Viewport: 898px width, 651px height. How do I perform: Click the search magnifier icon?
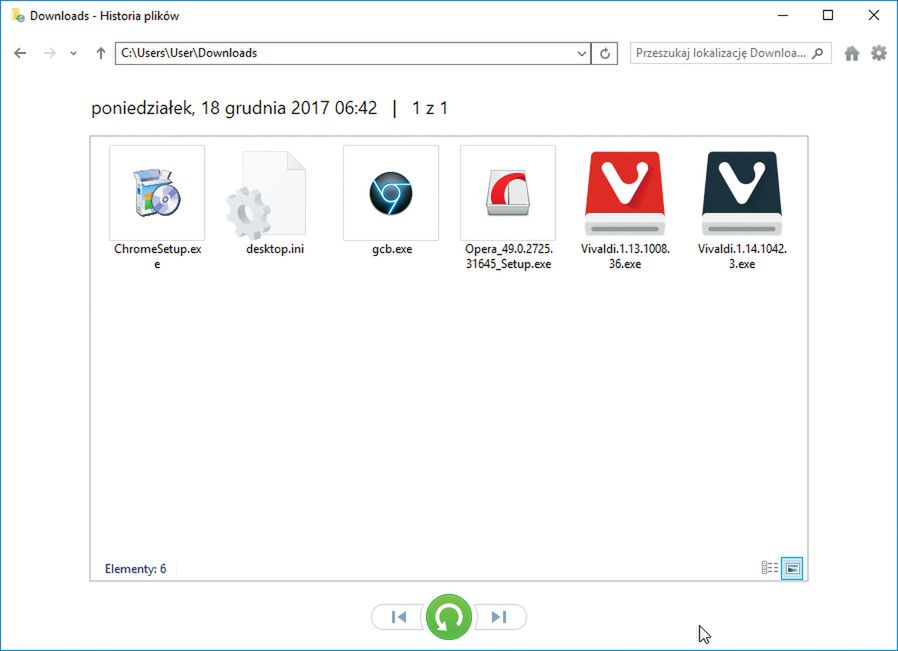(818, 53)
